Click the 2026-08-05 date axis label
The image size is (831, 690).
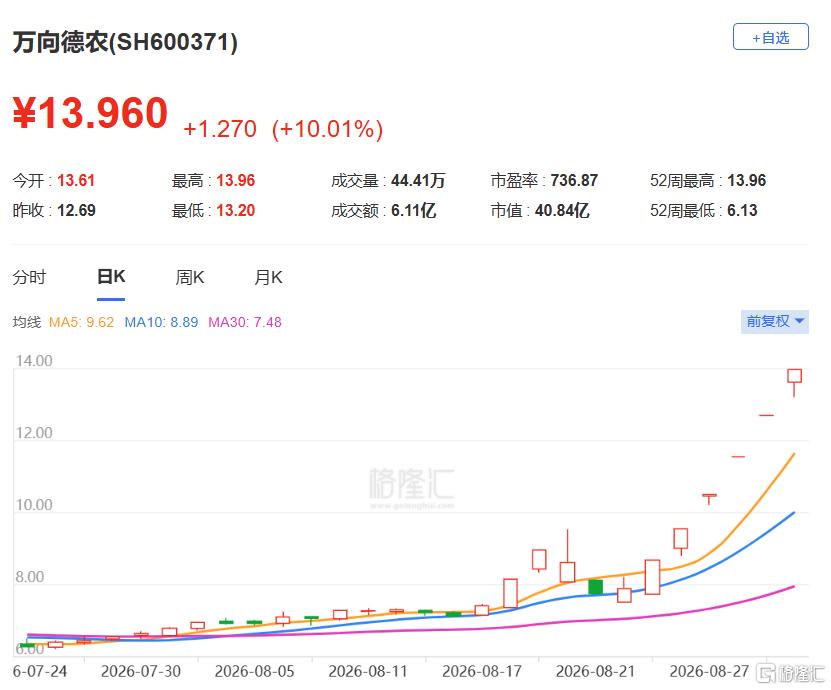click(254, 671)
